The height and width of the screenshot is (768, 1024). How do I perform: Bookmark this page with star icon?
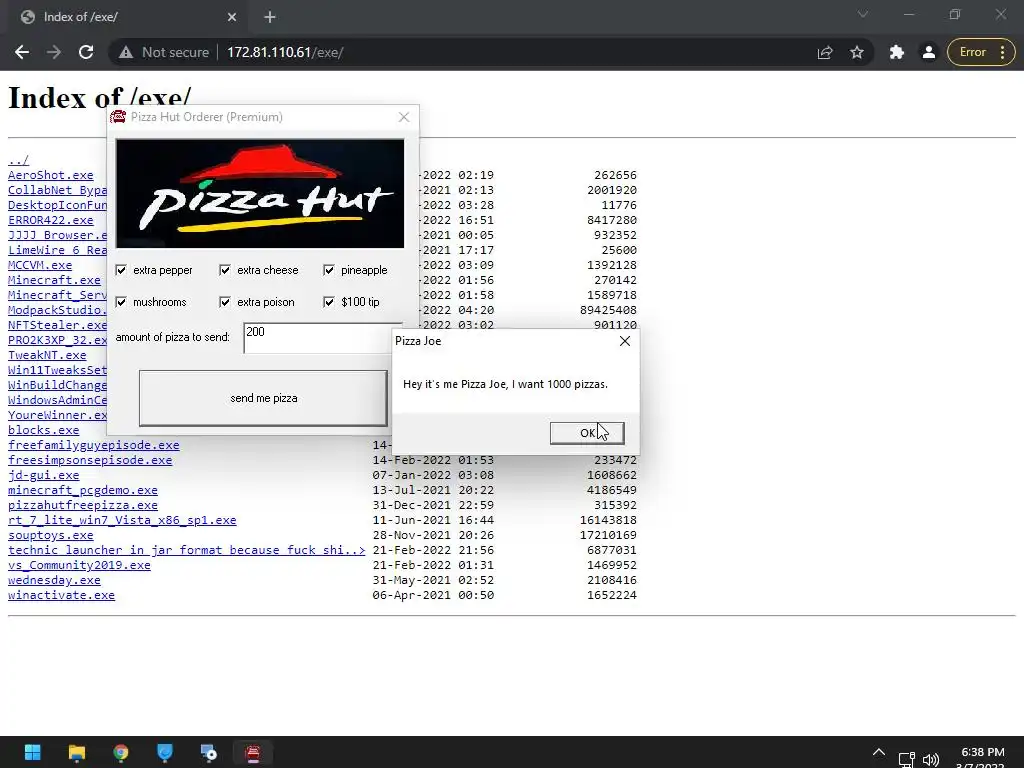pos(857,52)
